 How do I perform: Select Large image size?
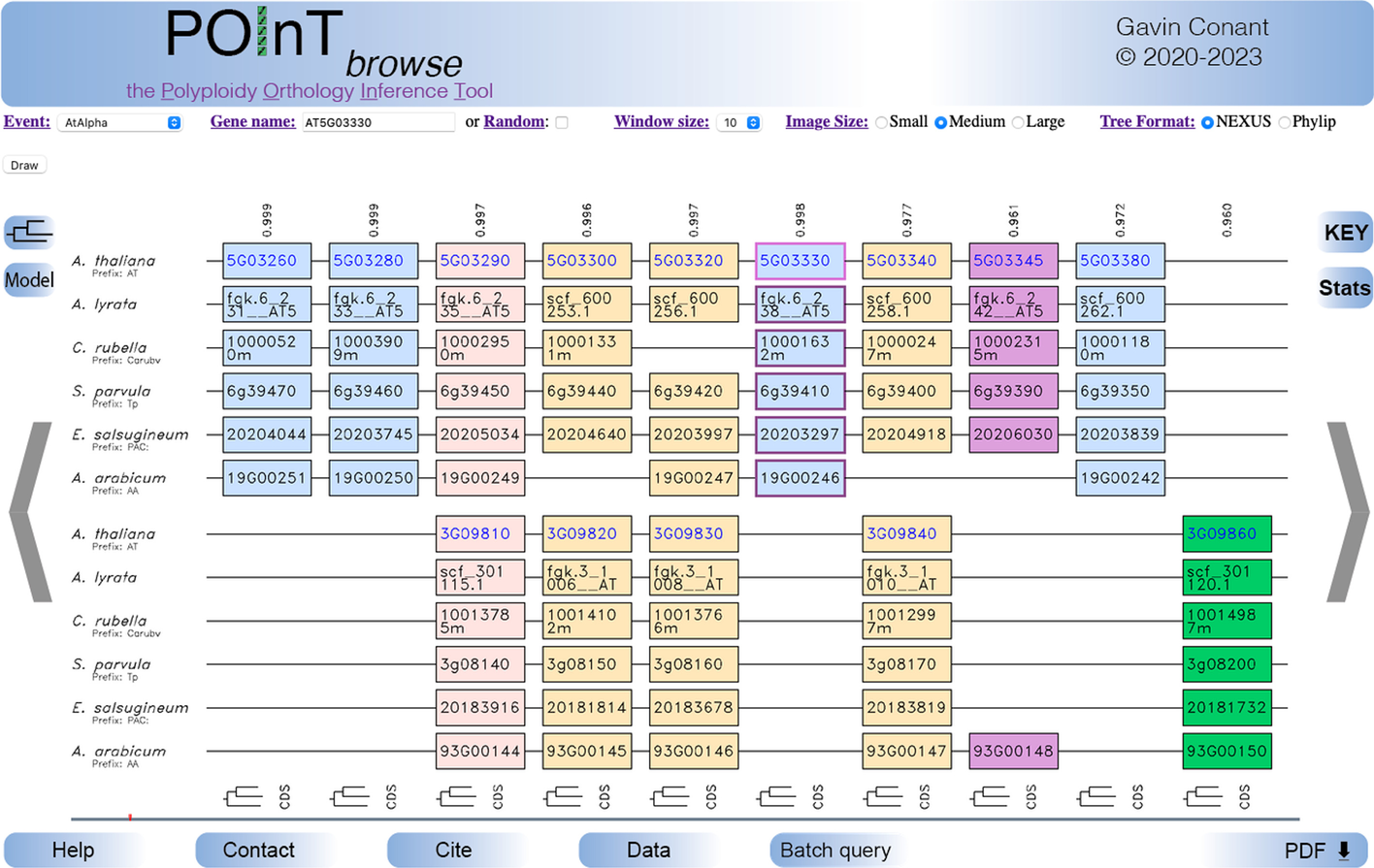click(x=1018, y=122)
